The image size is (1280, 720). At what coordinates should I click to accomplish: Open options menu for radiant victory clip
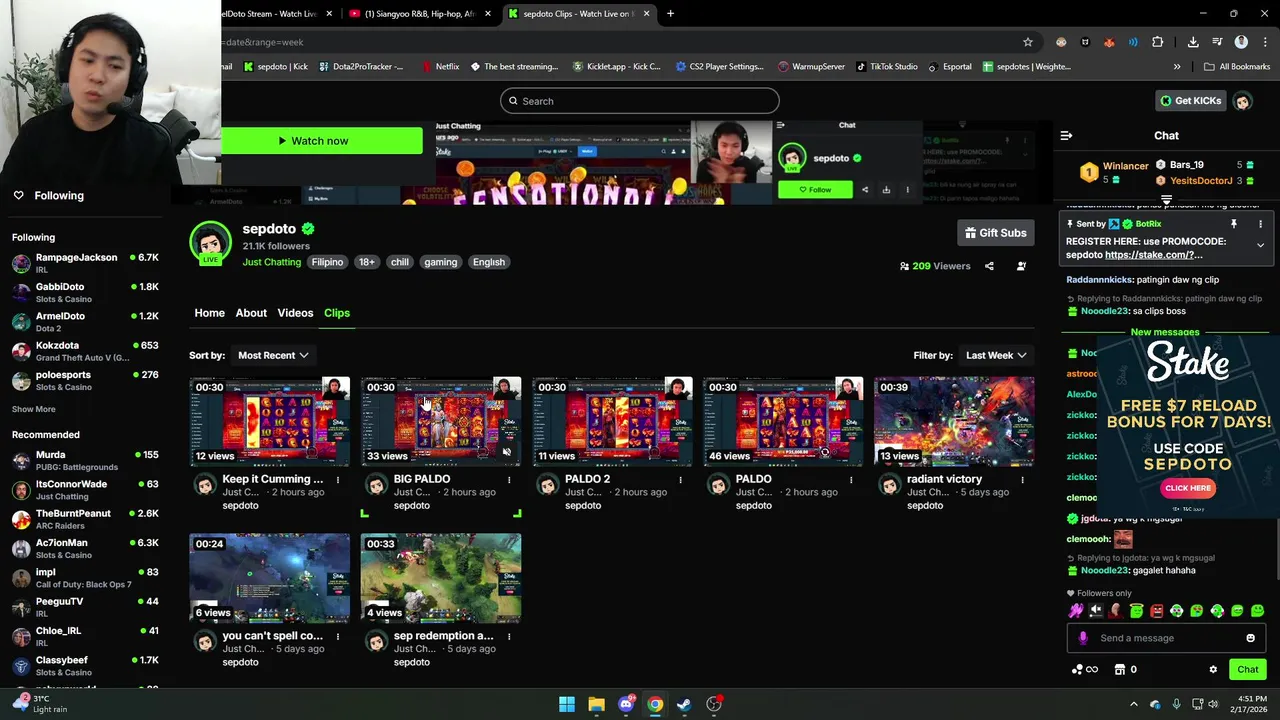1022,480
